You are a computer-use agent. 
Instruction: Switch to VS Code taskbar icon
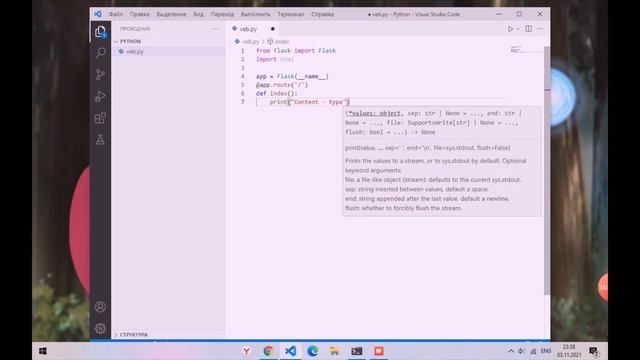(x=291, y=351)
